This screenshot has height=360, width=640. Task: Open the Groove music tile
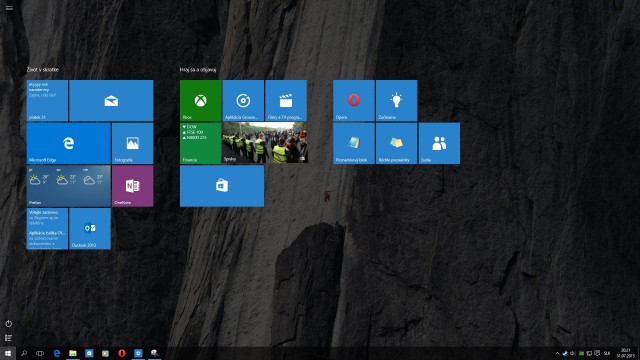click(x=243, y=100)
